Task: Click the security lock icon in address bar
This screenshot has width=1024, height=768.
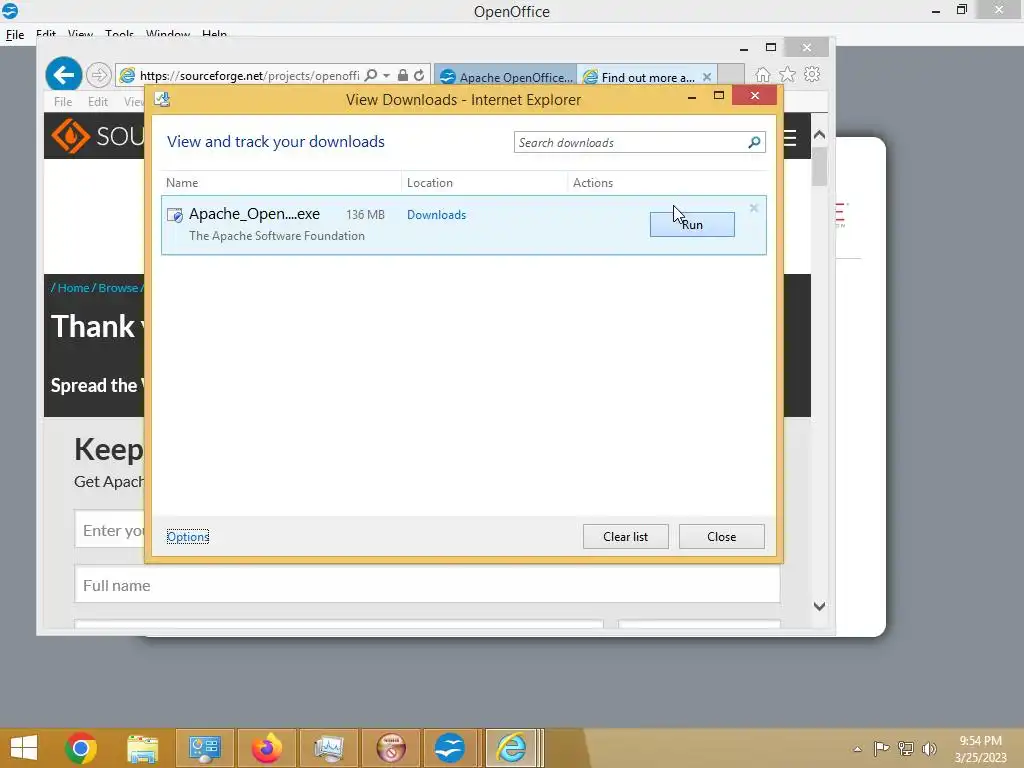Action: click(x=403, y=75)
